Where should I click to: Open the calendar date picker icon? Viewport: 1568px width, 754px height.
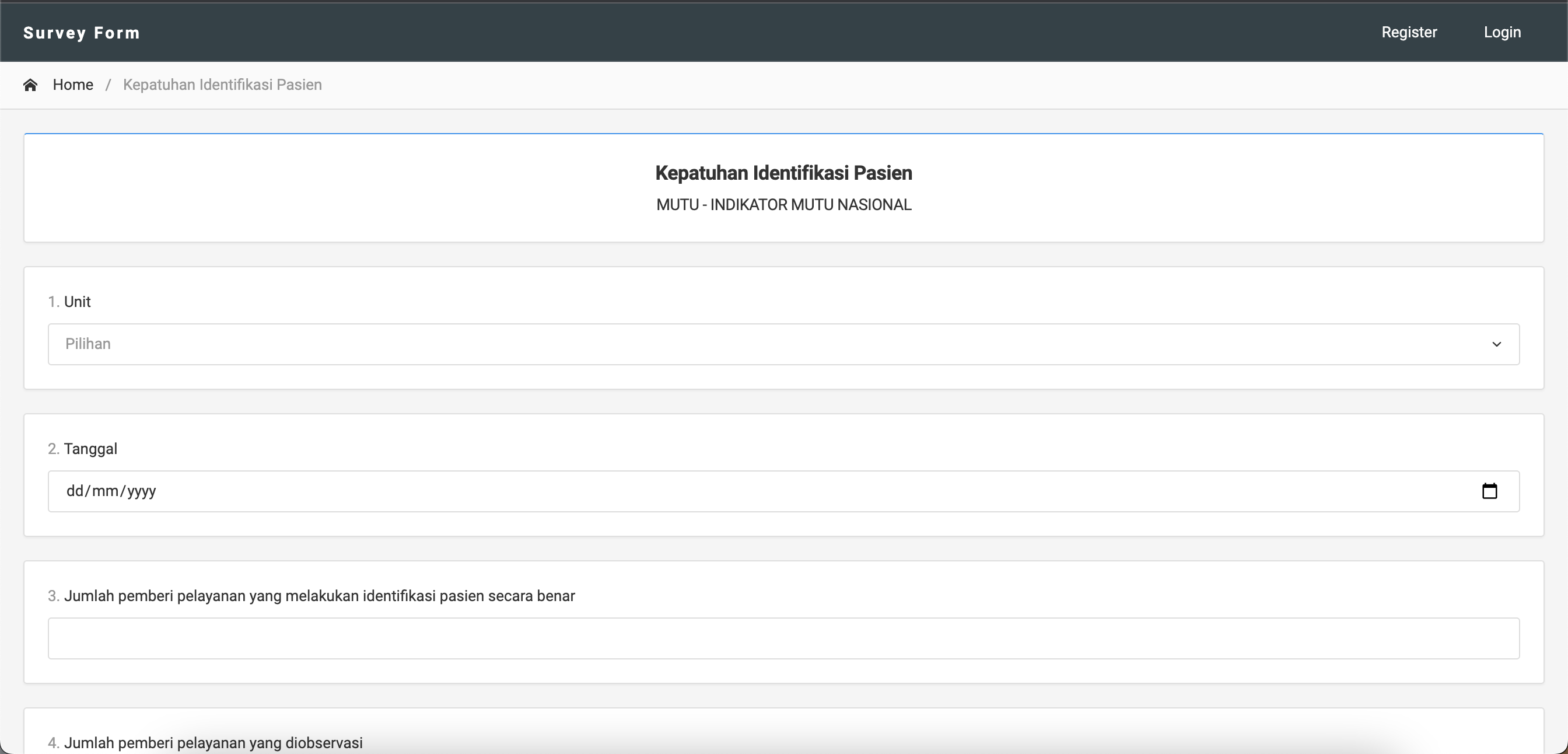tap(1489, 491)
